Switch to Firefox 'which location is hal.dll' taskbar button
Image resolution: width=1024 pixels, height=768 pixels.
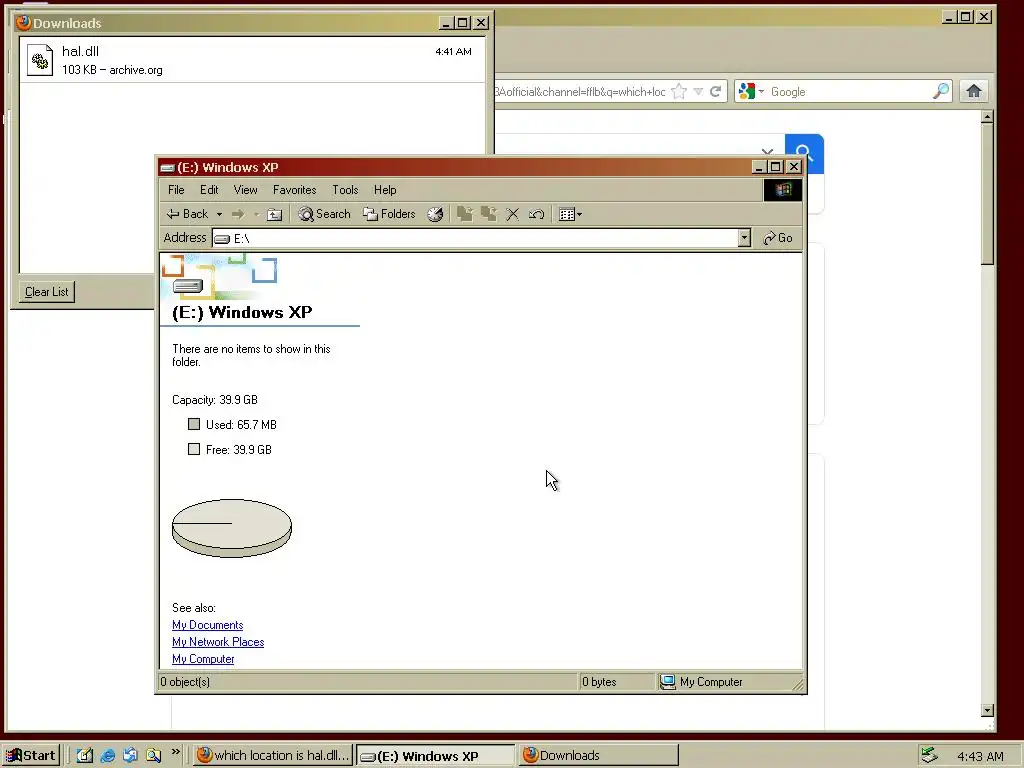[274, 756]
